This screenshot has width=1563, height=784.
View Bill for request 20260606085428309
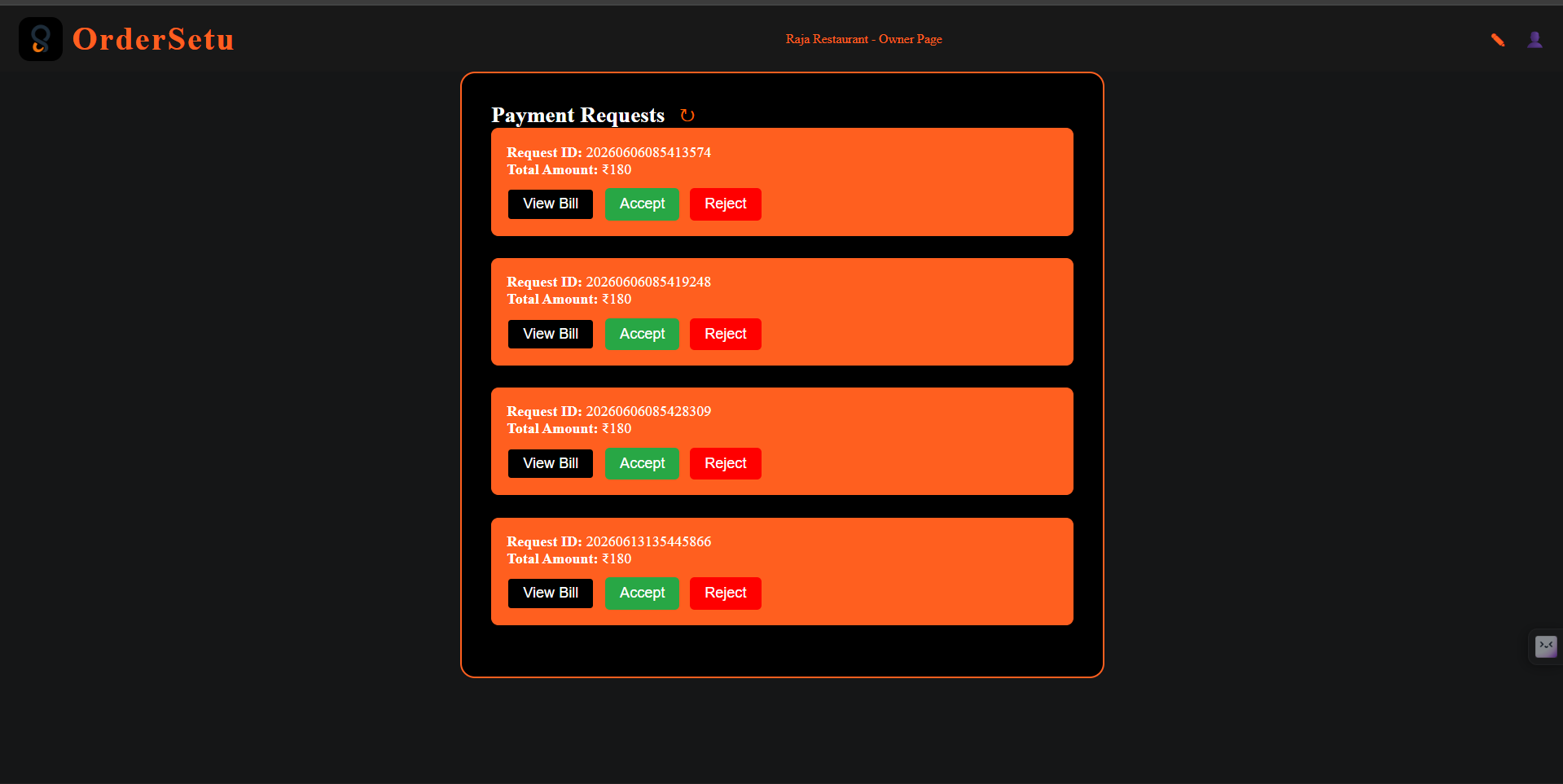[551, 463]
